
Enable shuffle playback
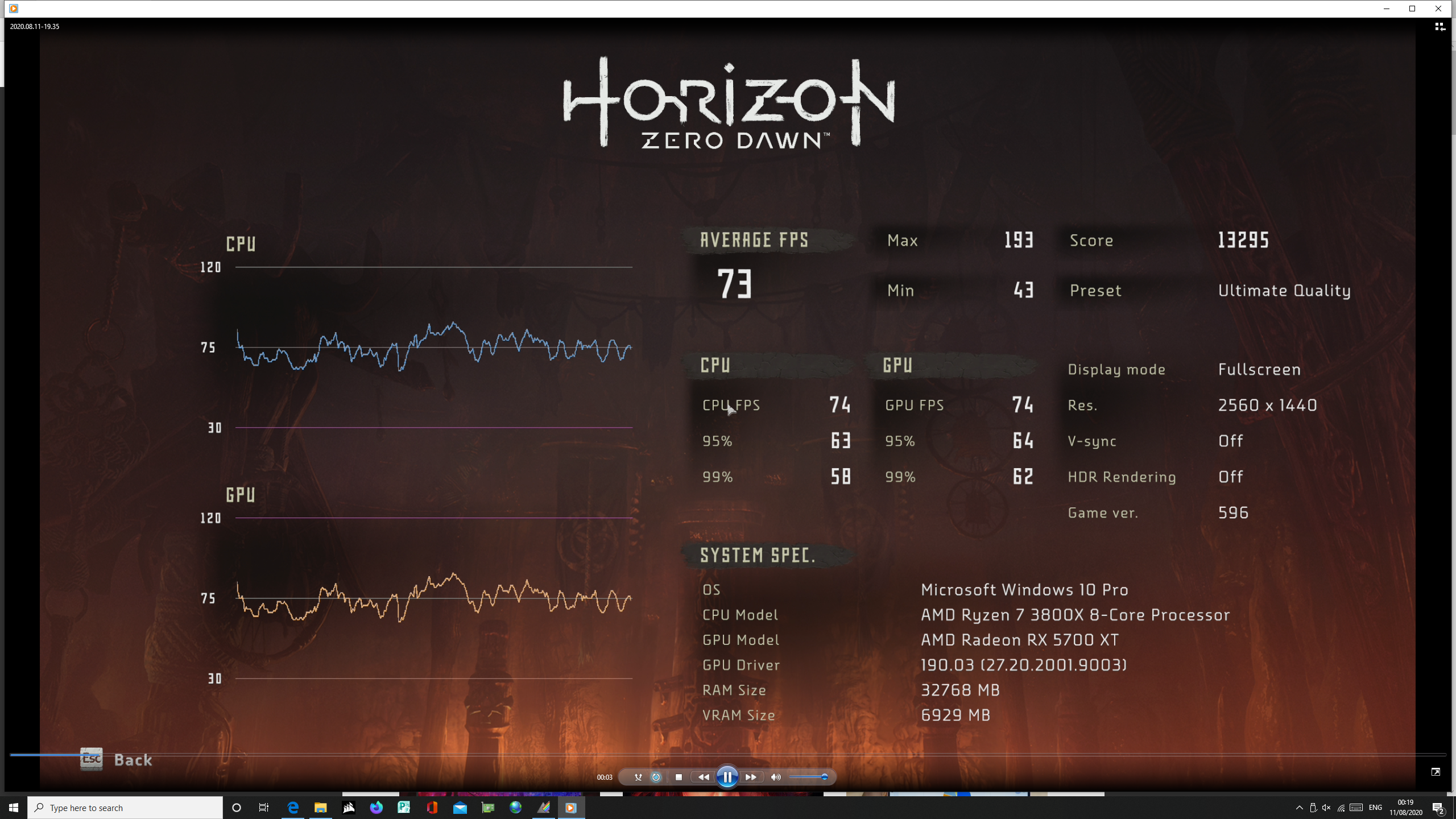click(x=638, y=776)
